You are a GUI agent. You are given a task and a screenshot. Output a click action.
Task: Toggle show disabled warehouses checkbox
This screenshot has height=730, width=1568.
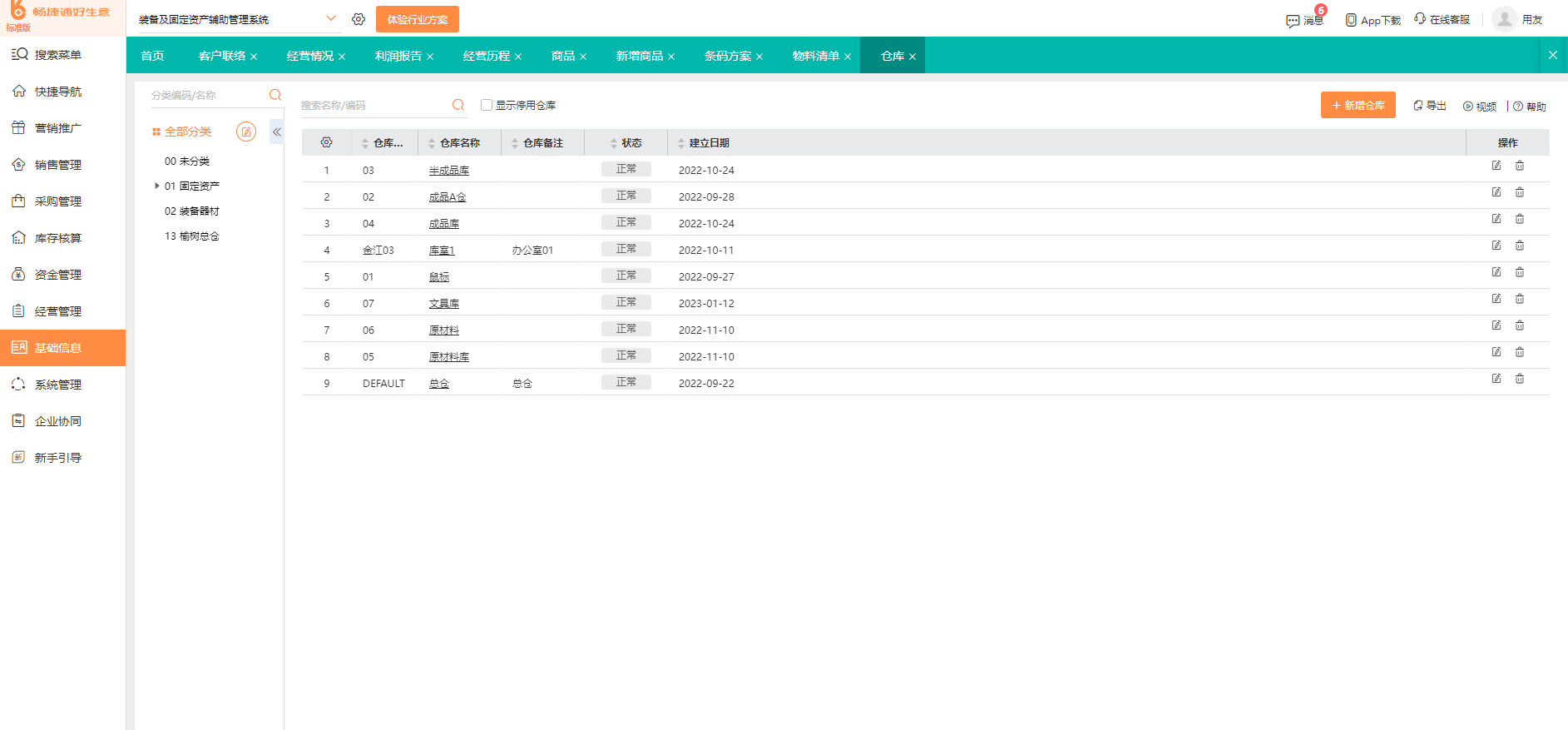tap(487, 105)
